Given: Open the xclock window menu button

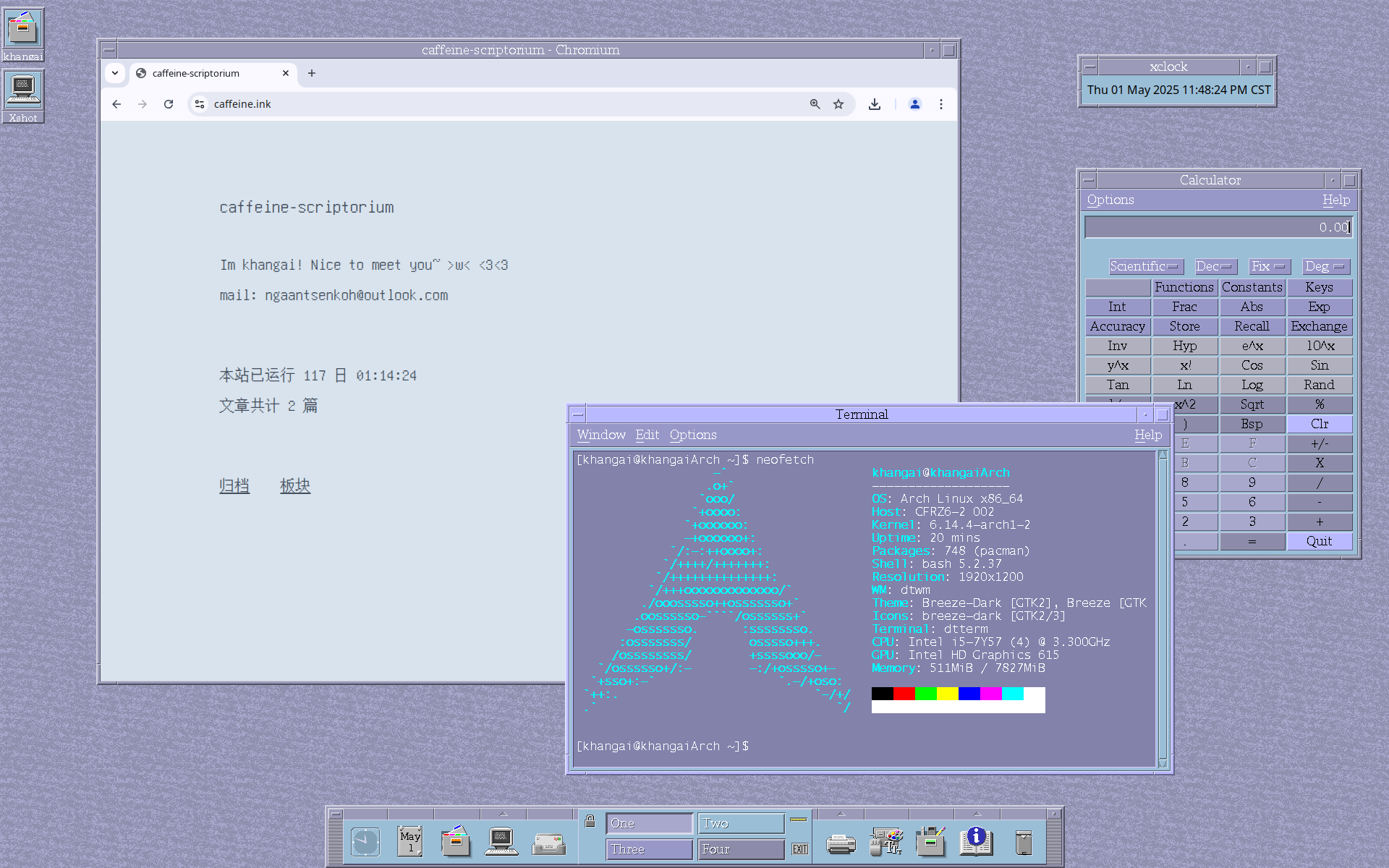Looking at the screenshot, I should pyautogui.click(x=1089, y=67).
